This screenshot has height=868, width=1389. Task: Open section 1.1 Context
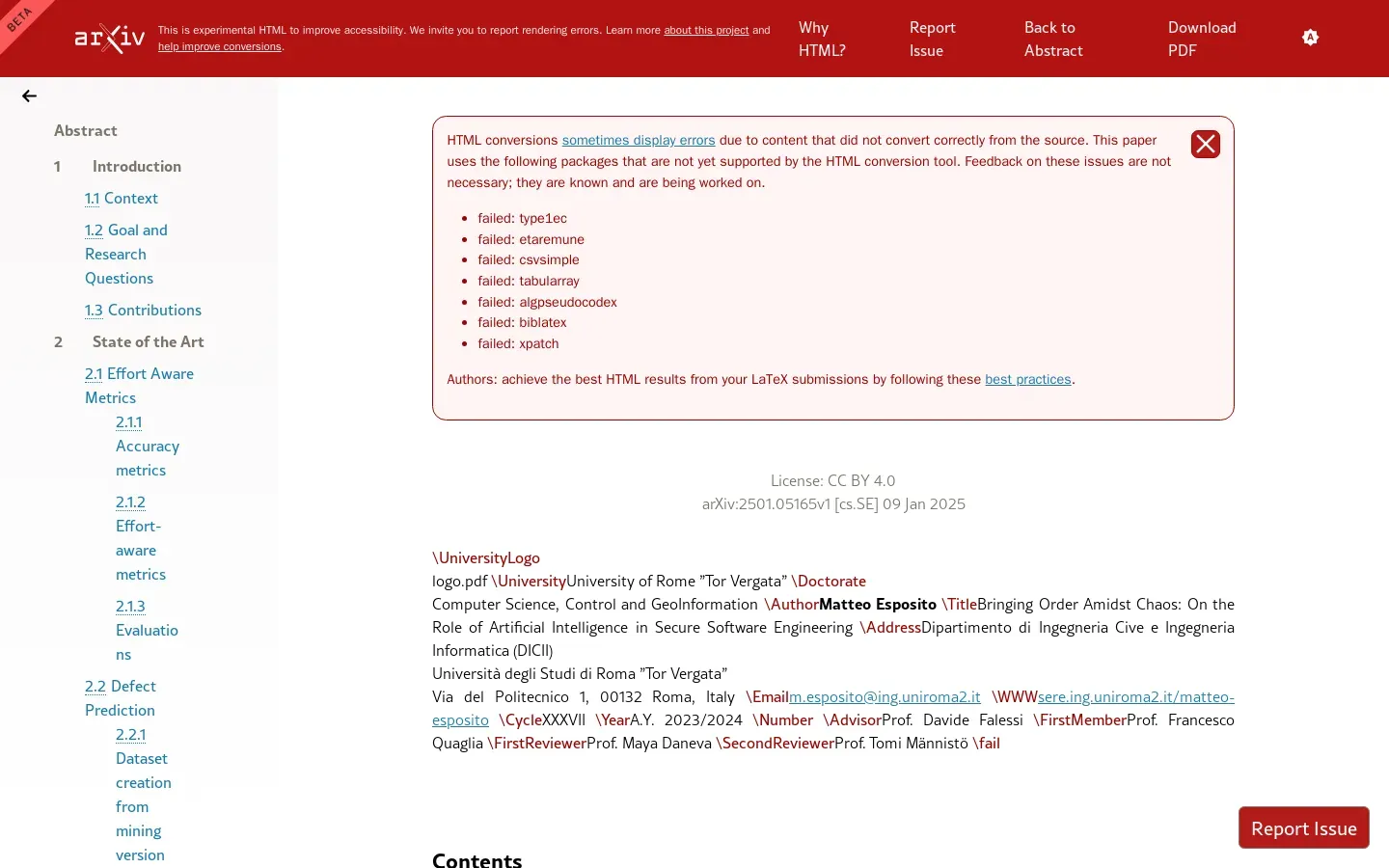tap(122, 198)
